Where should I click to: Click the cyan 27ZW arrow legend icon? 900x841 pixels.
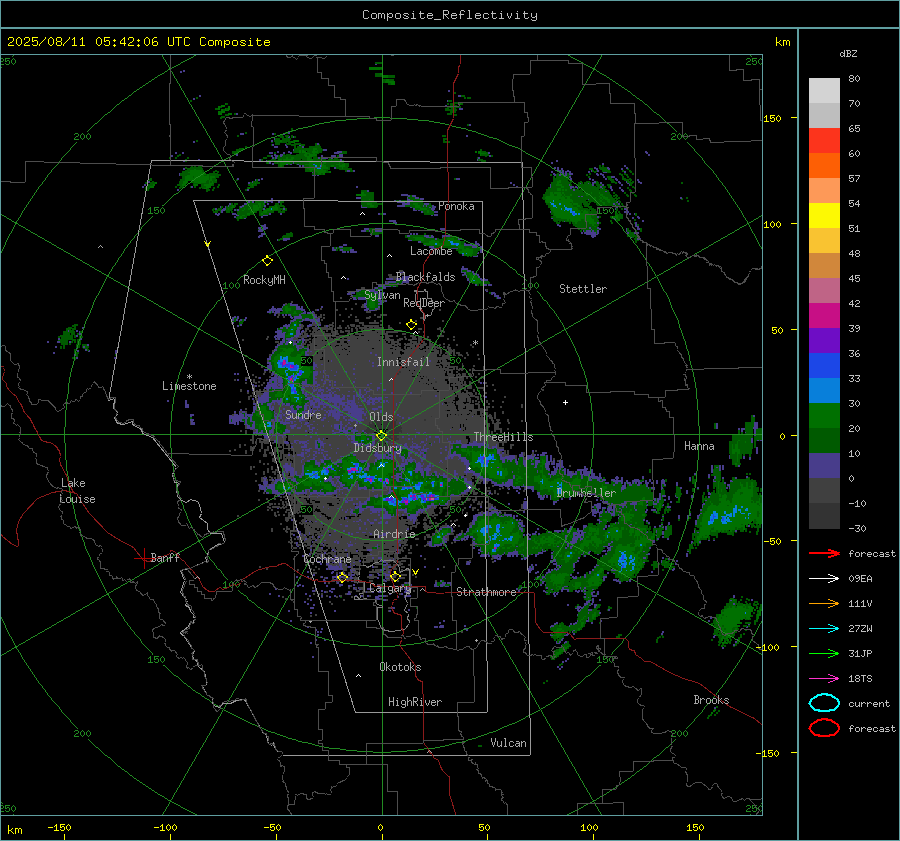824,629
